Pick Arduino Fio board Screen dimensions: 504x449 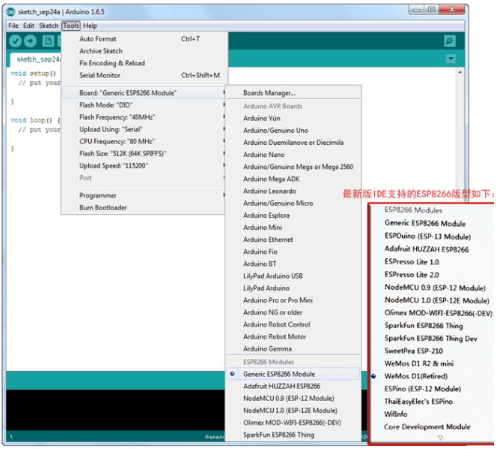coord(293,252)
